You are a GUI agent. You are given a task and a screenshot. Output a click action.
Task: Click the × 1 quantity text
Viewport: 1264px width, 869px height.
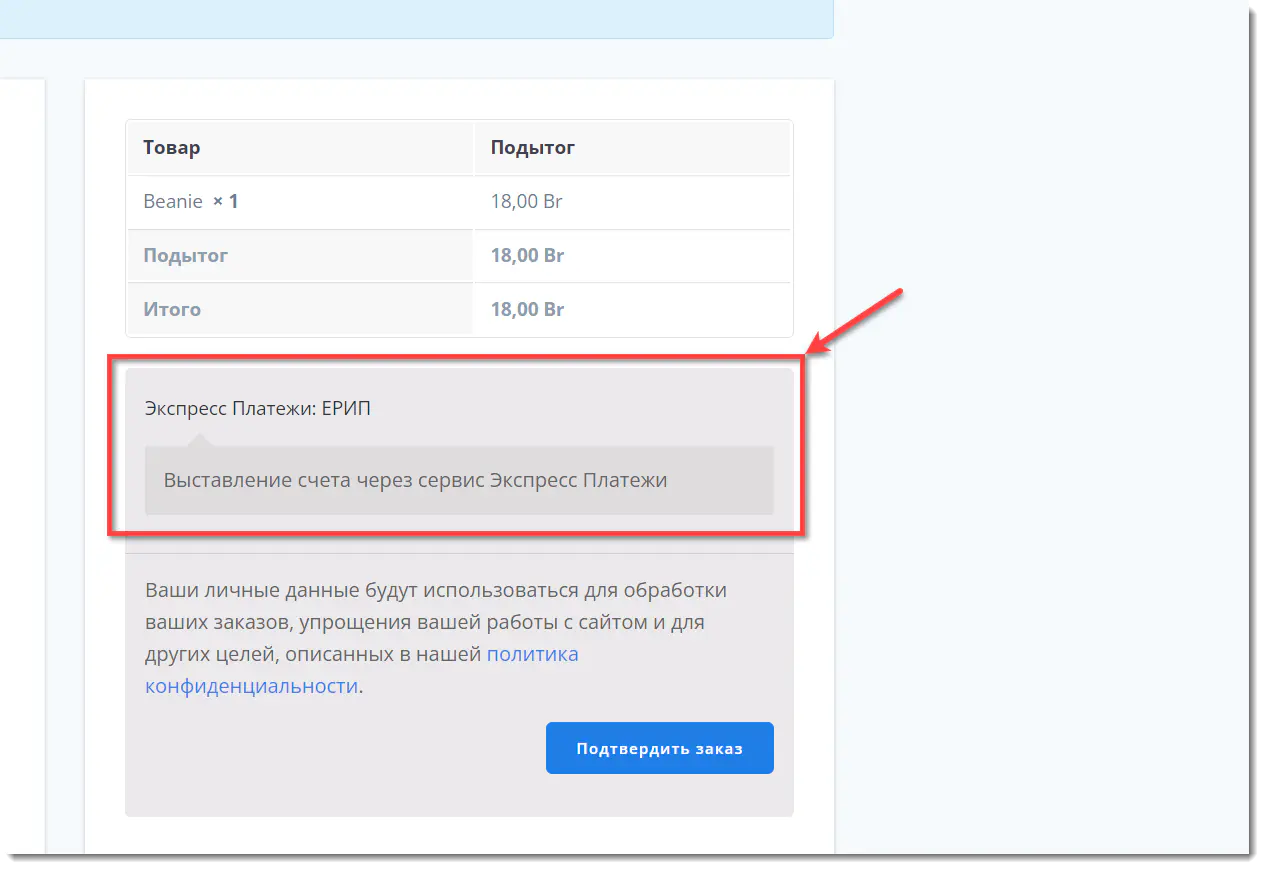pos(226,202)
